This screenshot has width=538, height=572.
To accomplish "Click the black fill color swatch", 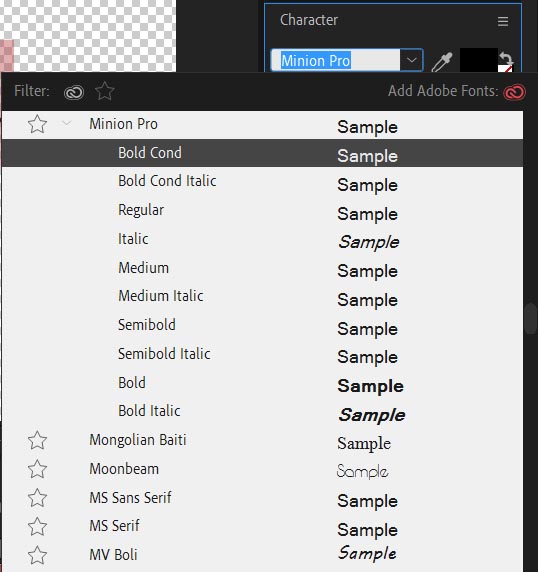I will (x=479, y=60).
